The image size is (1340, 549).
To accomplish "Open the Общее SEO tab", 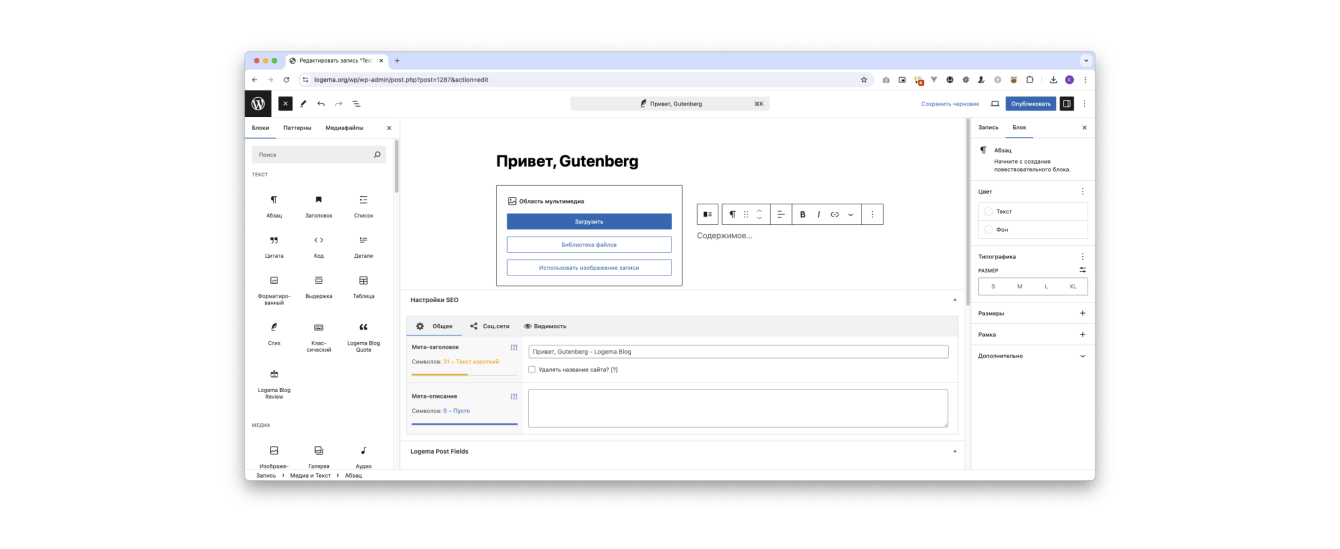I will click(435, 326).
